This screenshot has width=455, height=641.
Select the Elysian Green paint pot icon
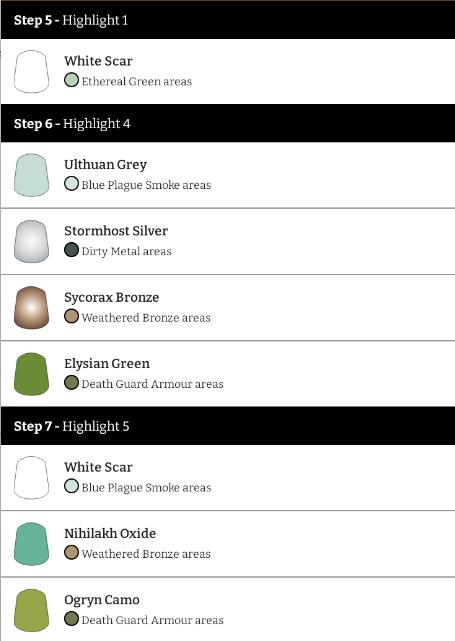click(x=31, y=374)
